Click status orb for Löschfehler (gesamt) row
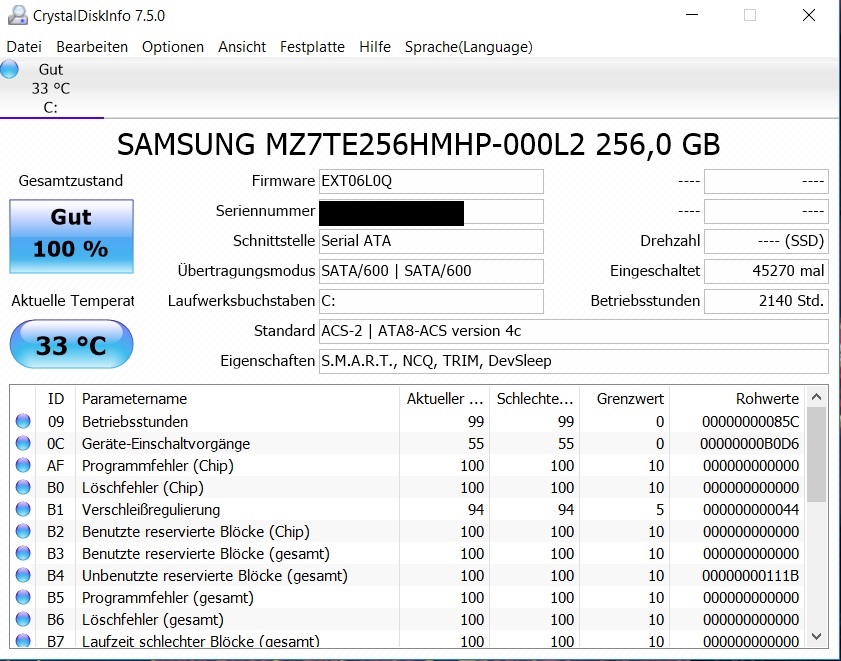The width and height of the screenshot is (841, 661). [23, 619]
